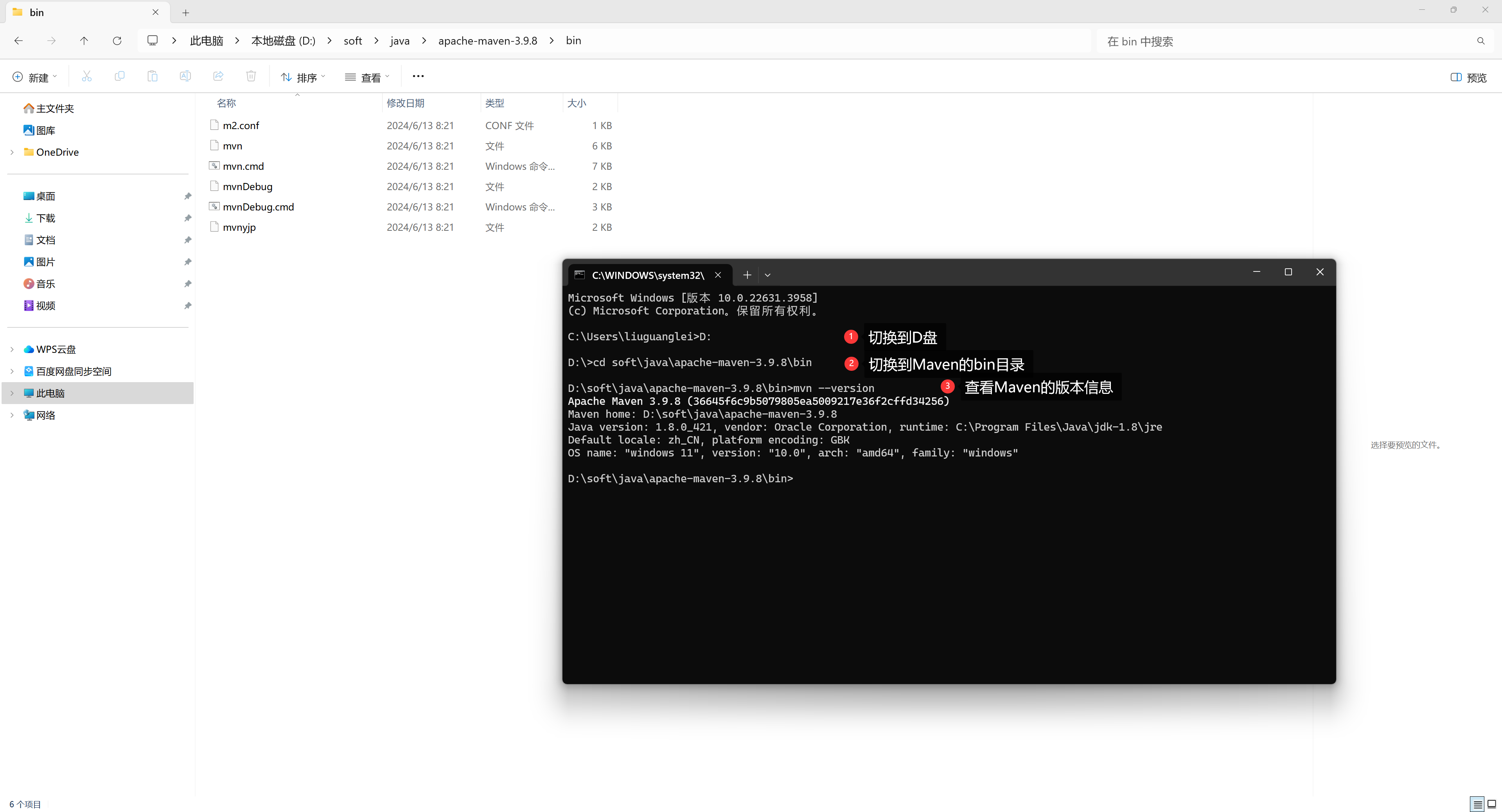Screen dimensions: 1502x812
Task: Open a new File Explorer tab
Action: click(185, 12)
